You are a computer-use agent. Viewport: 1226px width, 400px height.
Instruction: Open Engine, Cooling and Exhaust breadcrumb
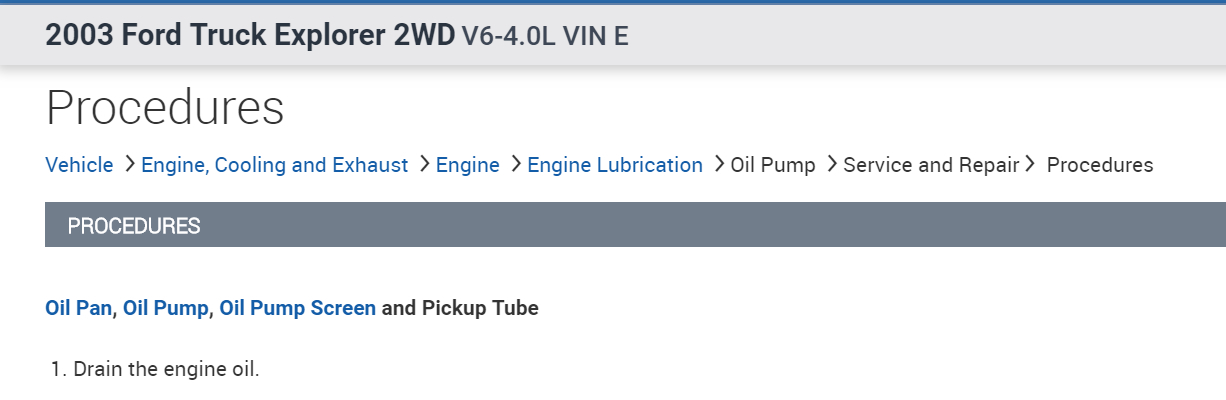[274, 165]
